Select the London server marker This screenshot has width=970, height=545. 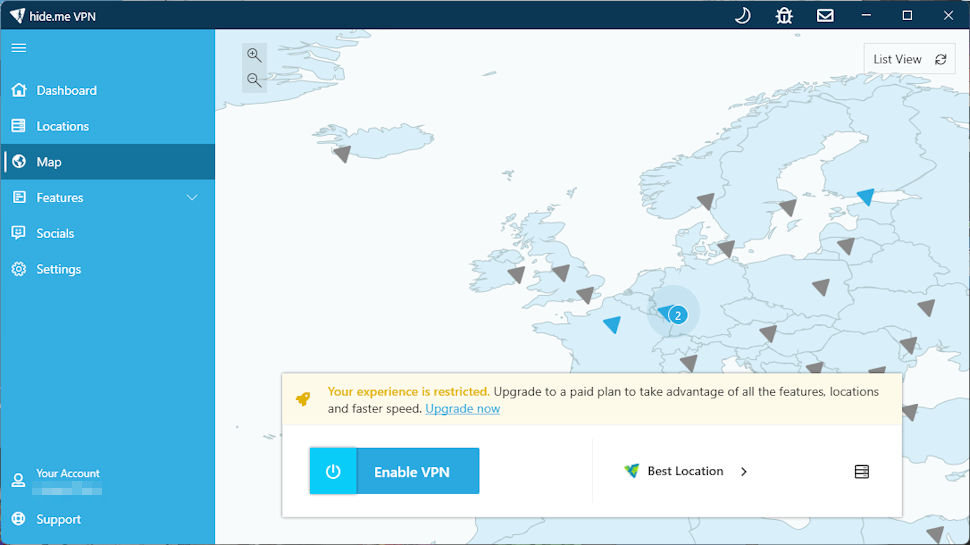[x=585, y=294]
